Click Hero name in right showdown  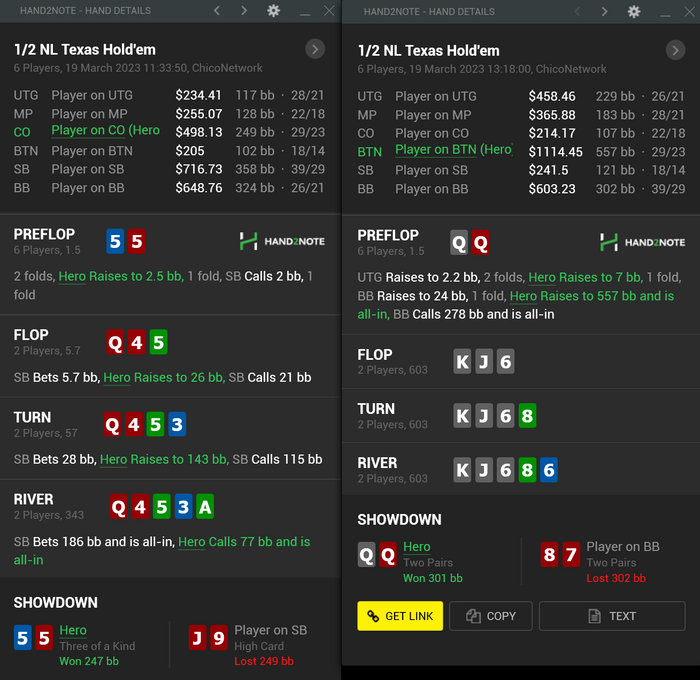click(x=417, y=547)
